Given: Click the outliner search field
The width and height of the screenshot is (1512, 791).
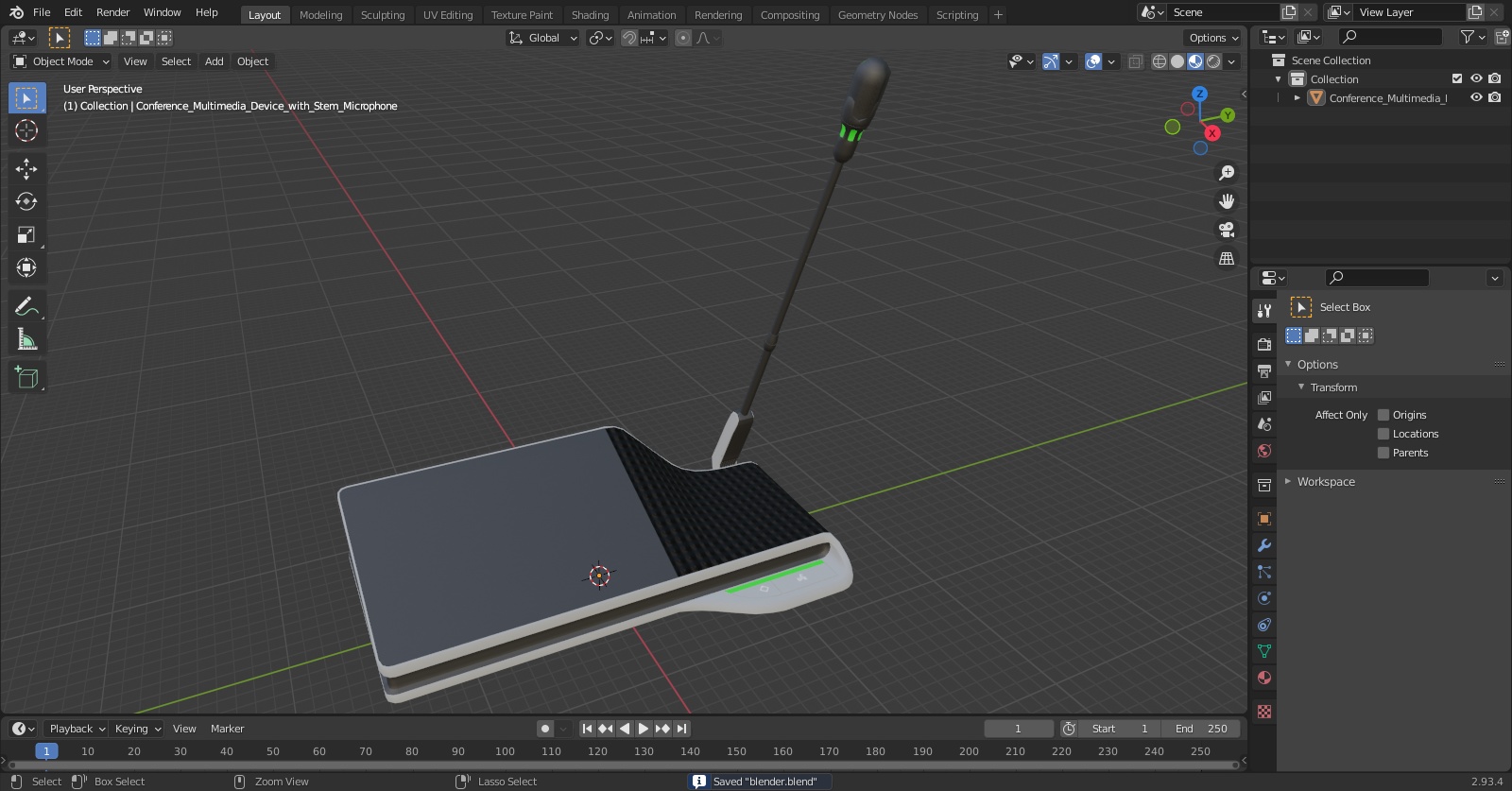Looking at the screenshot, I should click(1389, 37).
